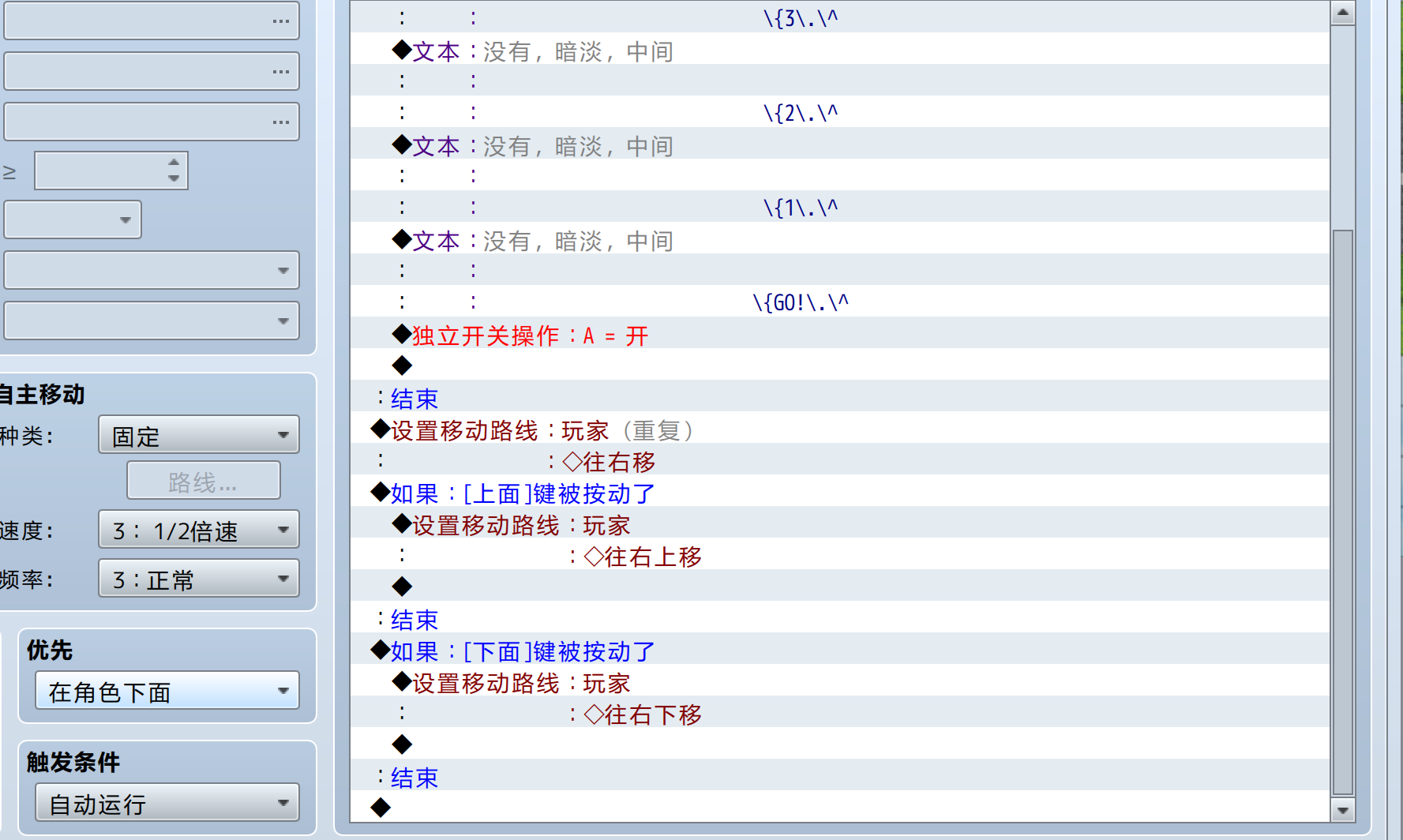
Task: Click the vertical scrollbar thumb of event list
Action: click(x=1342, y=512)
